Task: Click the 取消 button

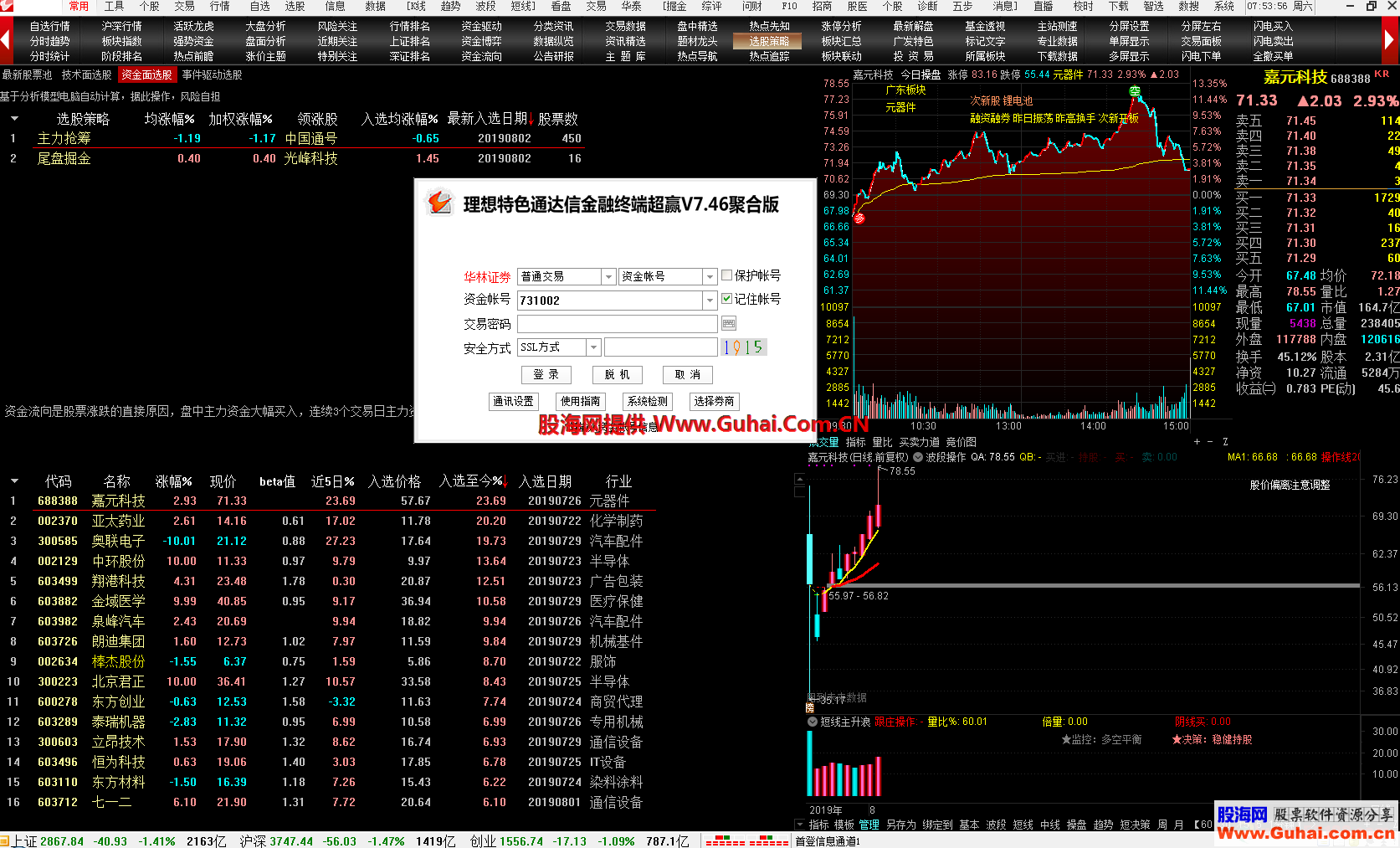Action: [687, 375]
